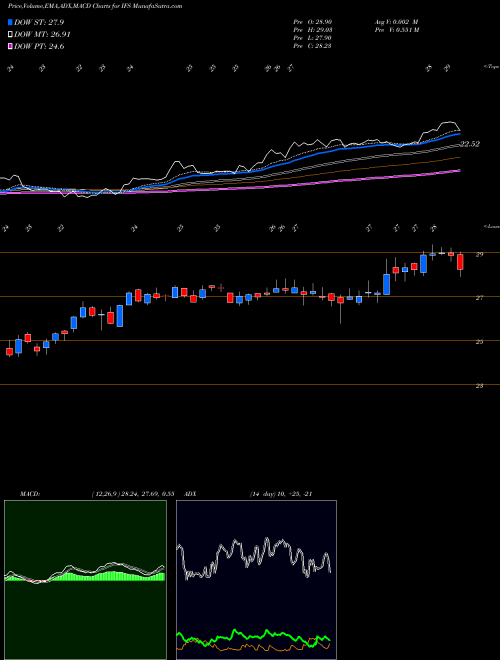Click the white DOW MT legend swatch
Image resolution: width=500 pixels, height=660 pixels.
(x=10, y=35)
